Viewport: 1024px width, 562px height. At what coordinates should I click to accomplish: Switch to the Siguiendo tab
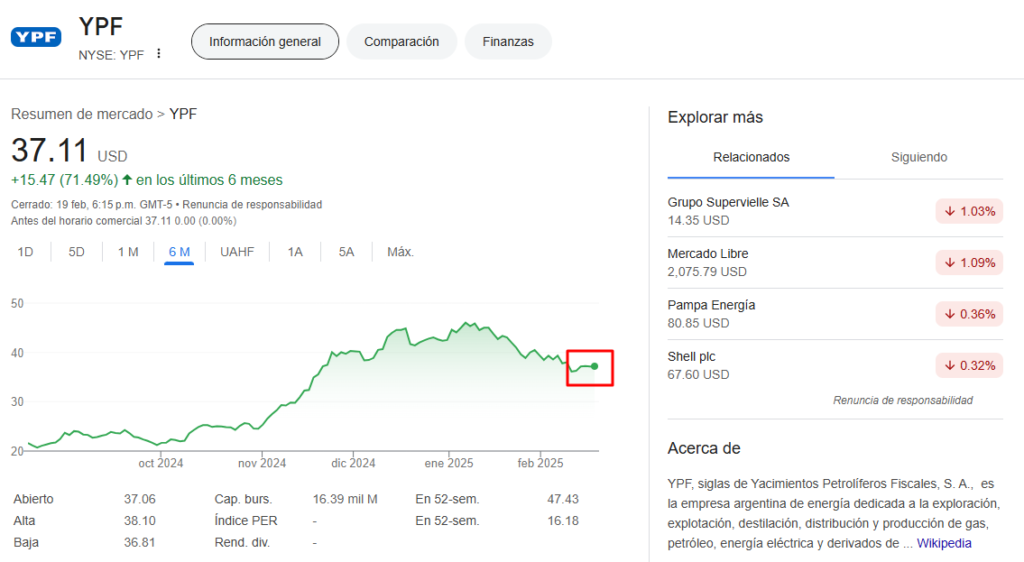point(919,157)
